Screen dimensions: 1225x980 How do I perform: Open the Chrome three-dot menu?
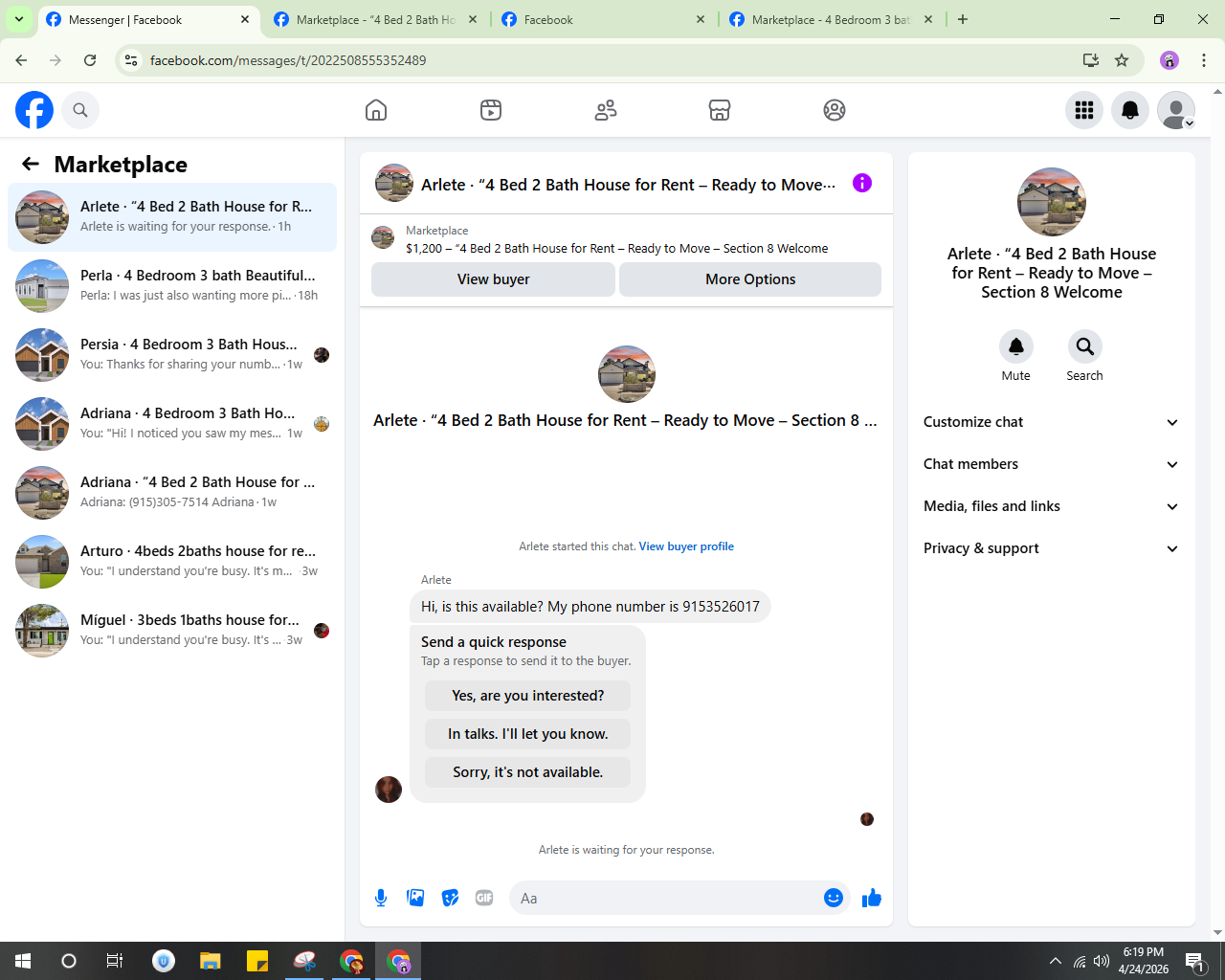click(1204, 60)
